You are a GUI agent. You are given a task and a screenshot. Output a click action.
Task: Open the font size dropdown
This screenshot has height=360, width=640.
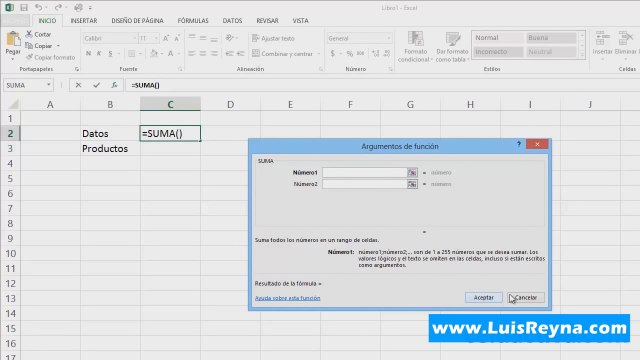(x=156, y=38)
